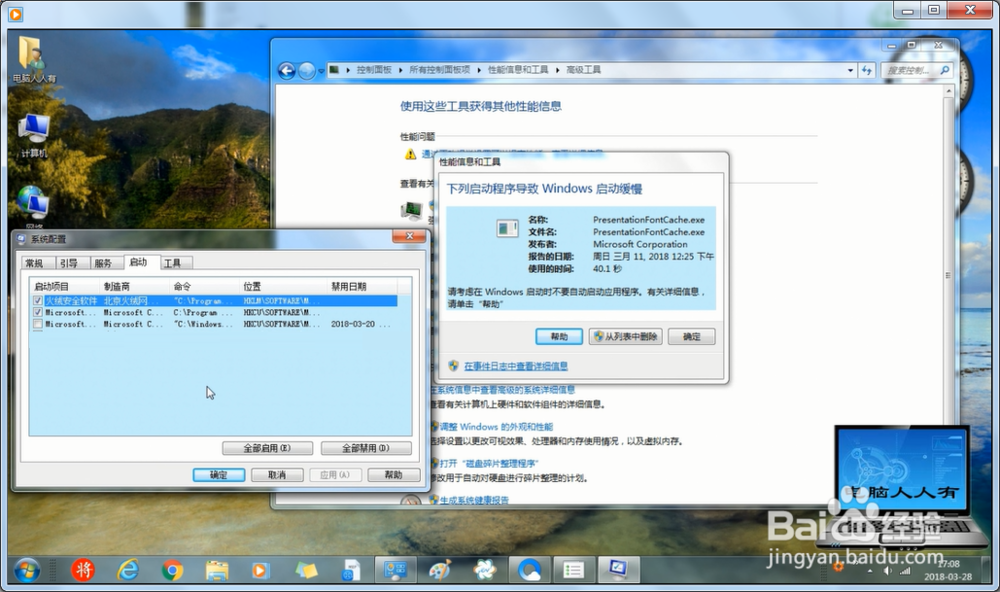Click 从列表中删除 button

[x=626, y=336]
